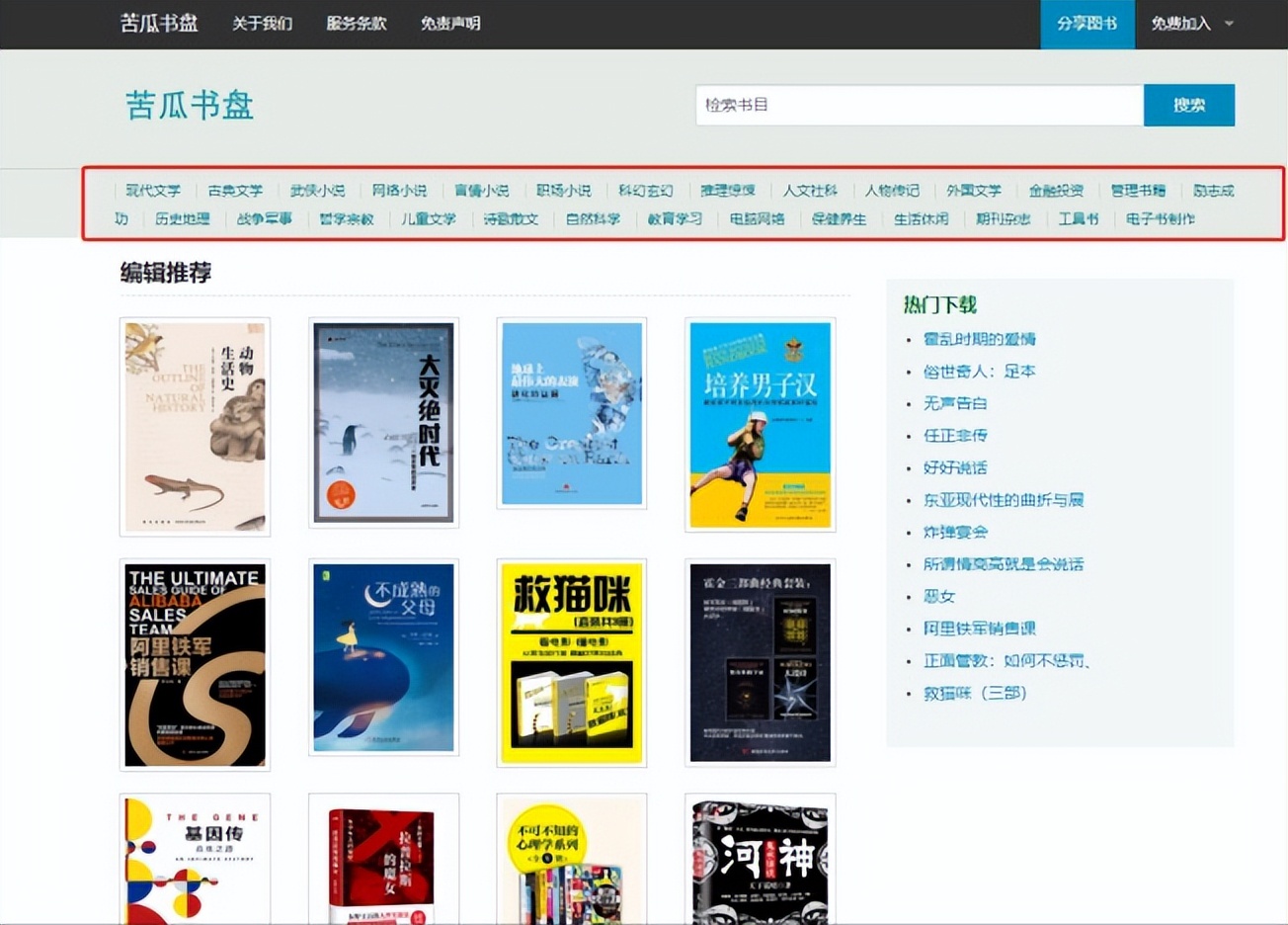Click the 分享图书 button

click(1087, 23)
